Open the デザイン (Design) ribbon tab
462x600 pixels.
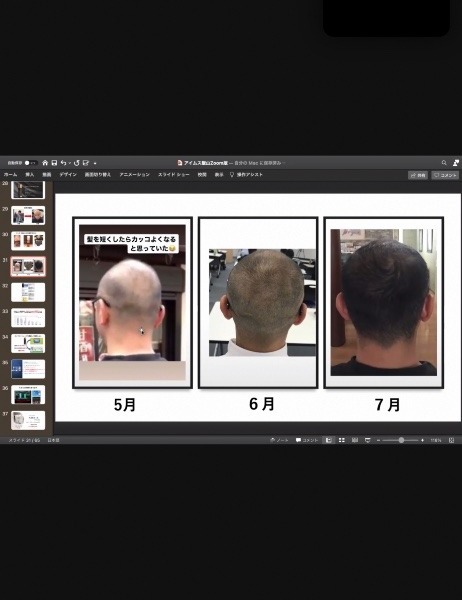click(x=68, y=174)
